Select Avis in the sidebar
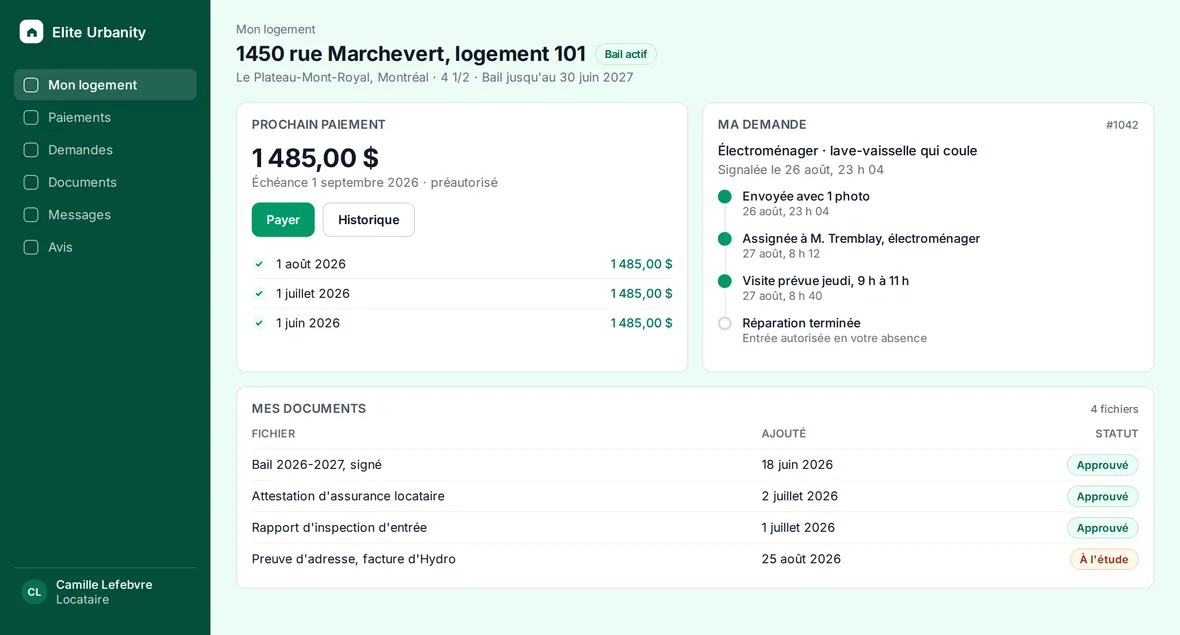The width and height of the screenshot is (1180, 635). (105, 247)
